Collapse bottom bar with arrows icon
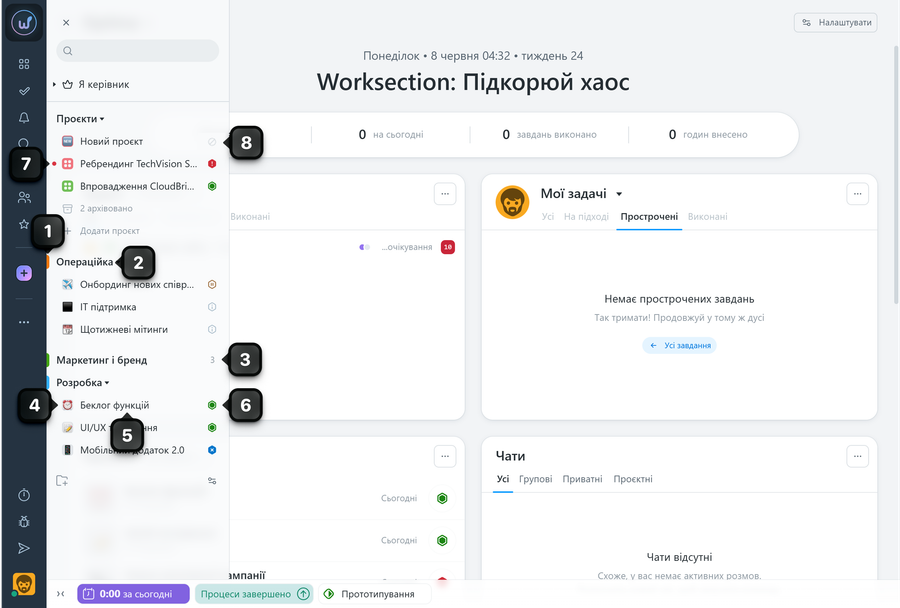The width and height of the screenshot is (900, 608). click(x=61, y=594)
